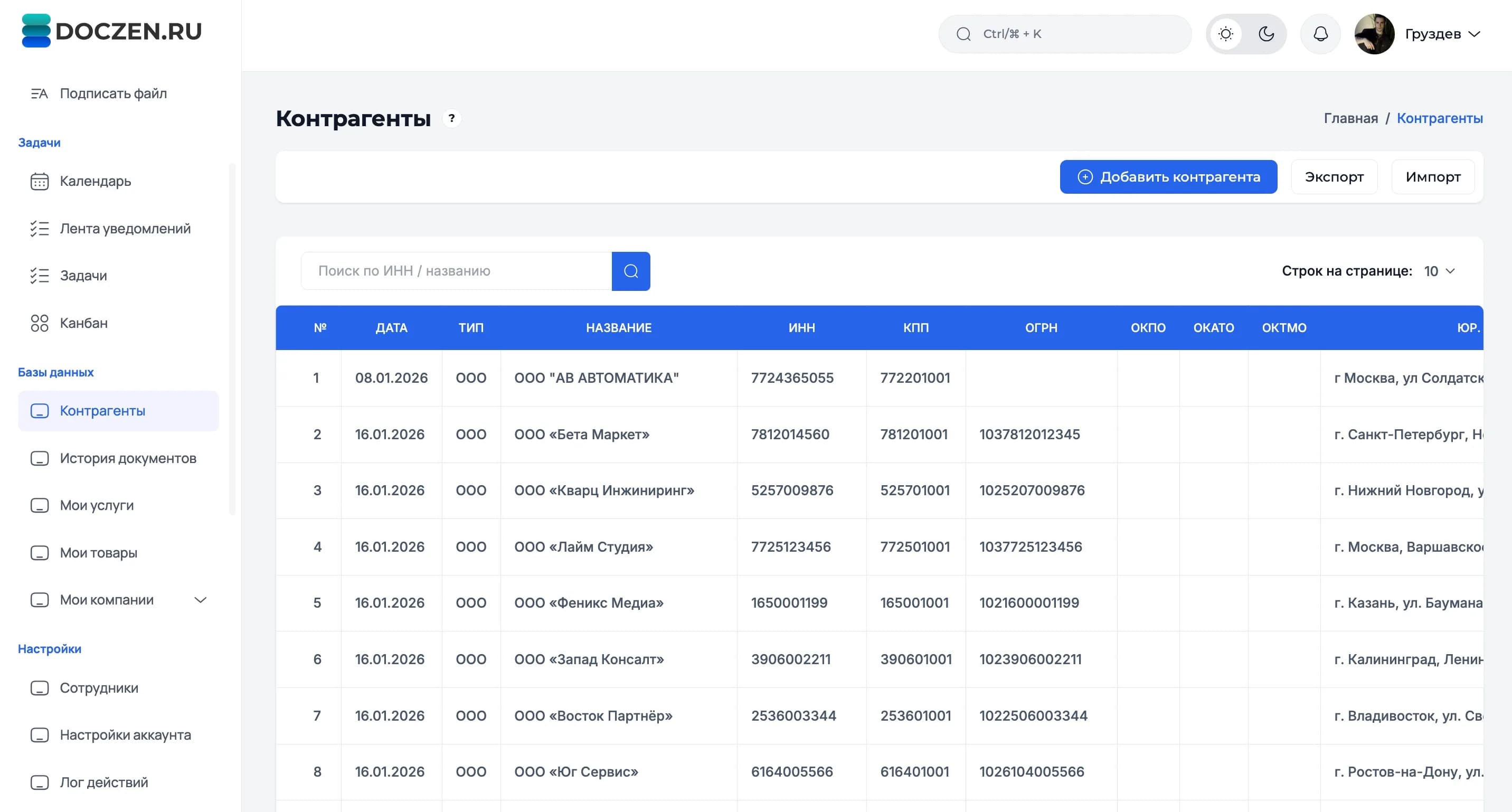Screen dimensions: 1512x812
Task: Switch to light theme with sun toggle
Action: pos(1225,34)
